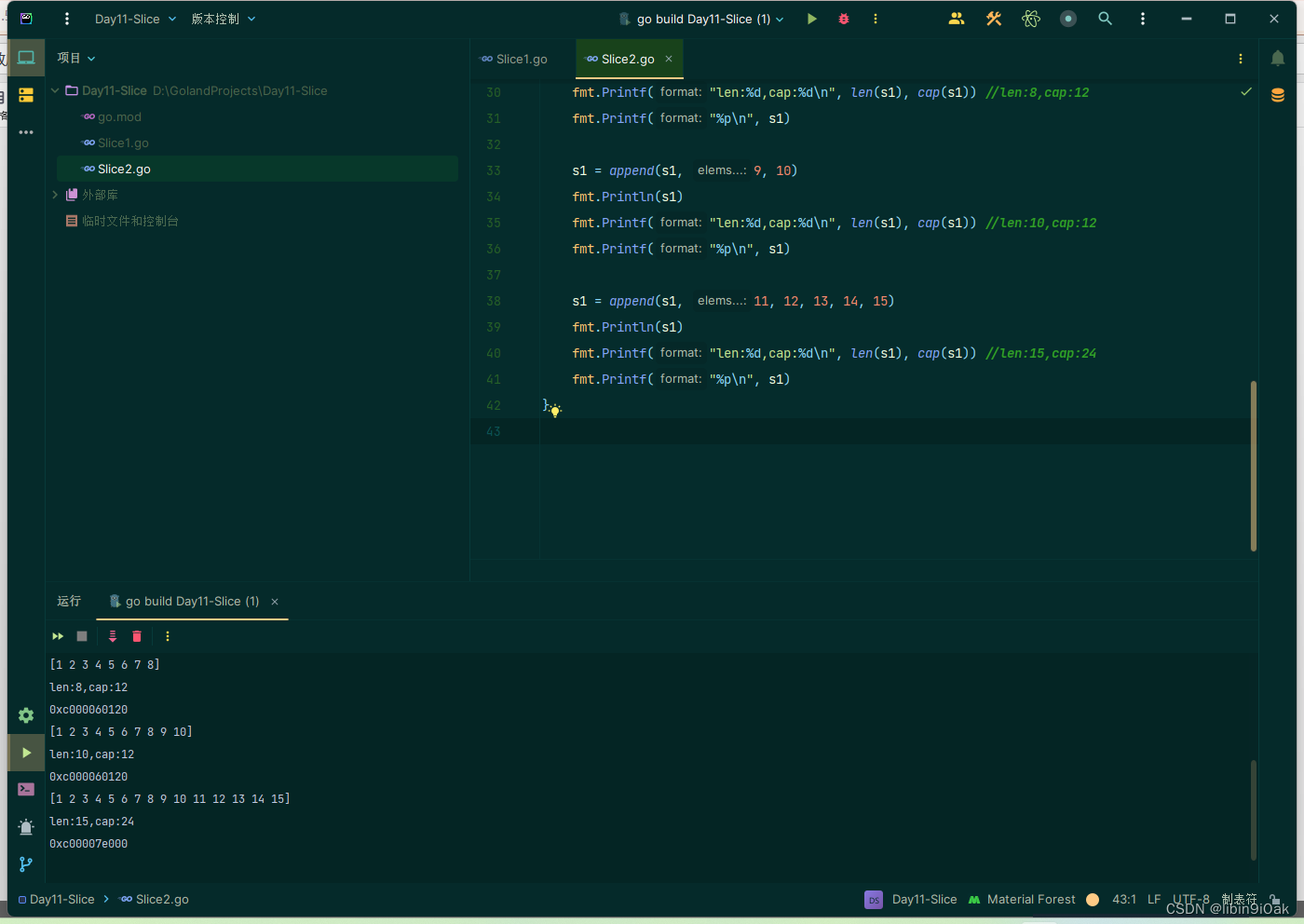The image size is (1304, 924).
Task: Show more tool windows ellipsis in left sidebar
Action: (26, 132)
